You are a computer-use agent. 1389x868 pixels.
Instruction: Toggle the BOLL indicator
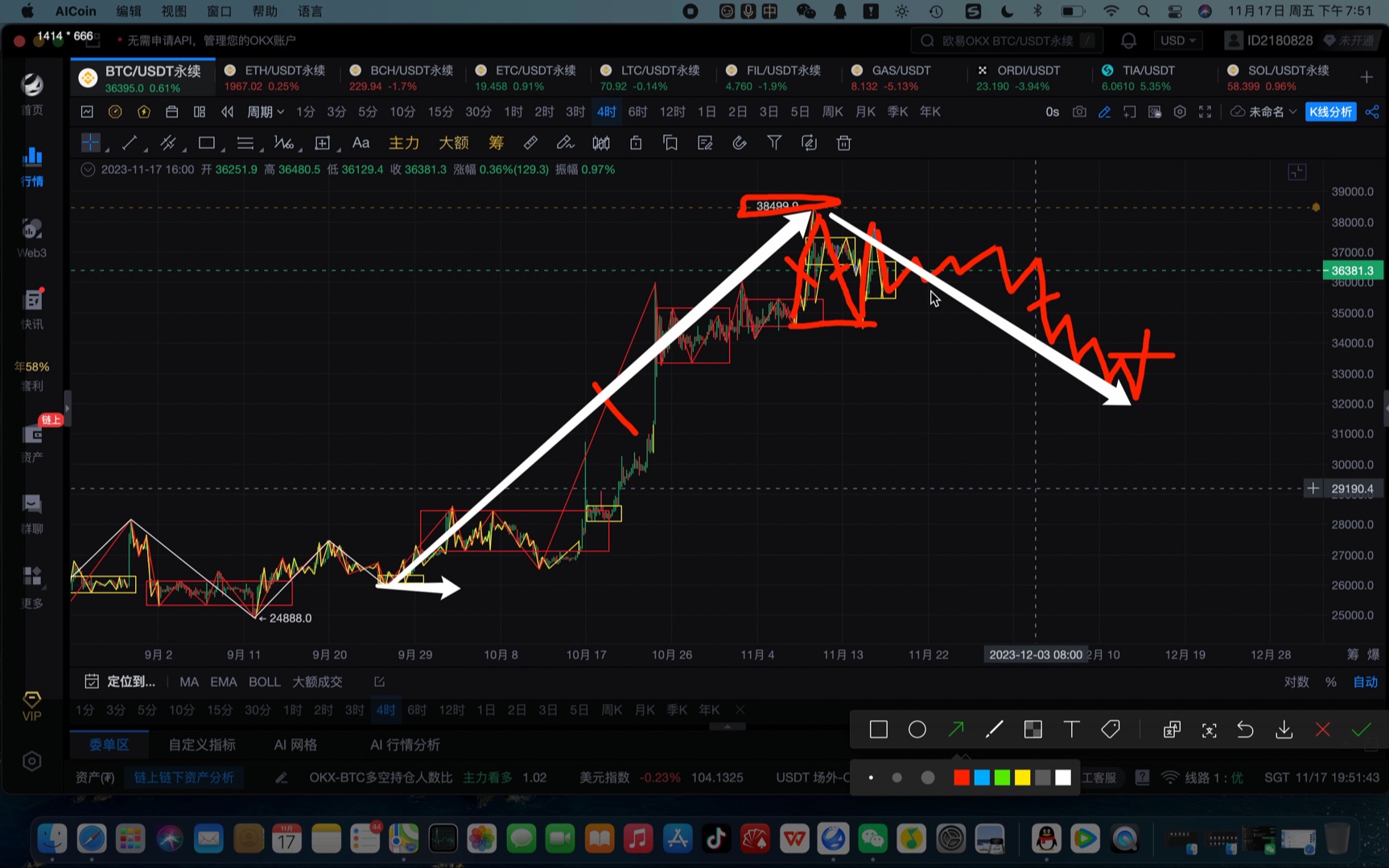[x=265, y=681]
